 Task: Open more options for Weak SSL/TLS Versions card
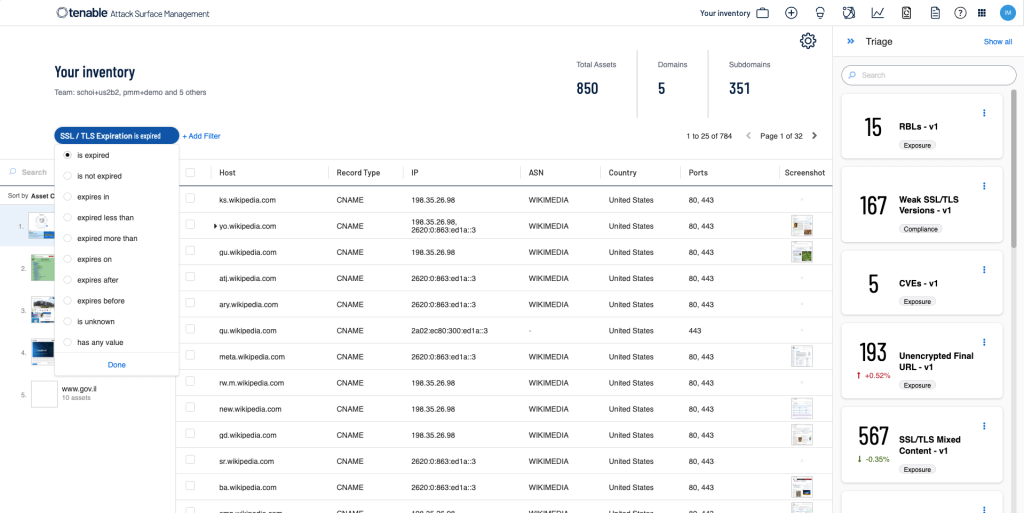[984, 186]
